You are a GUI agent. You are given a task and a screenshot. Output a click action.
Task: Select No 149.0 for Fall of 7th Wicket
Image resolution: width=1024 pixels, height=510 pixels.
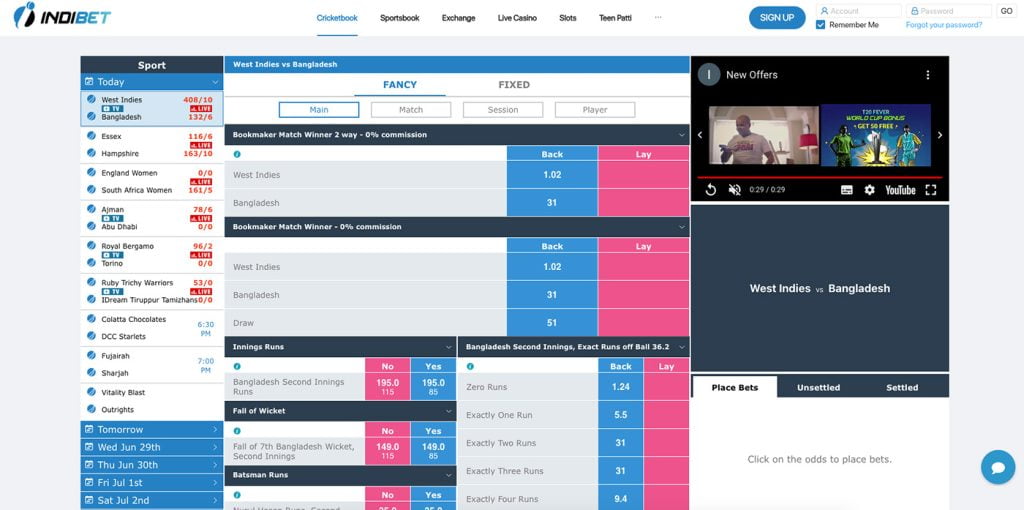click(387, 451)
